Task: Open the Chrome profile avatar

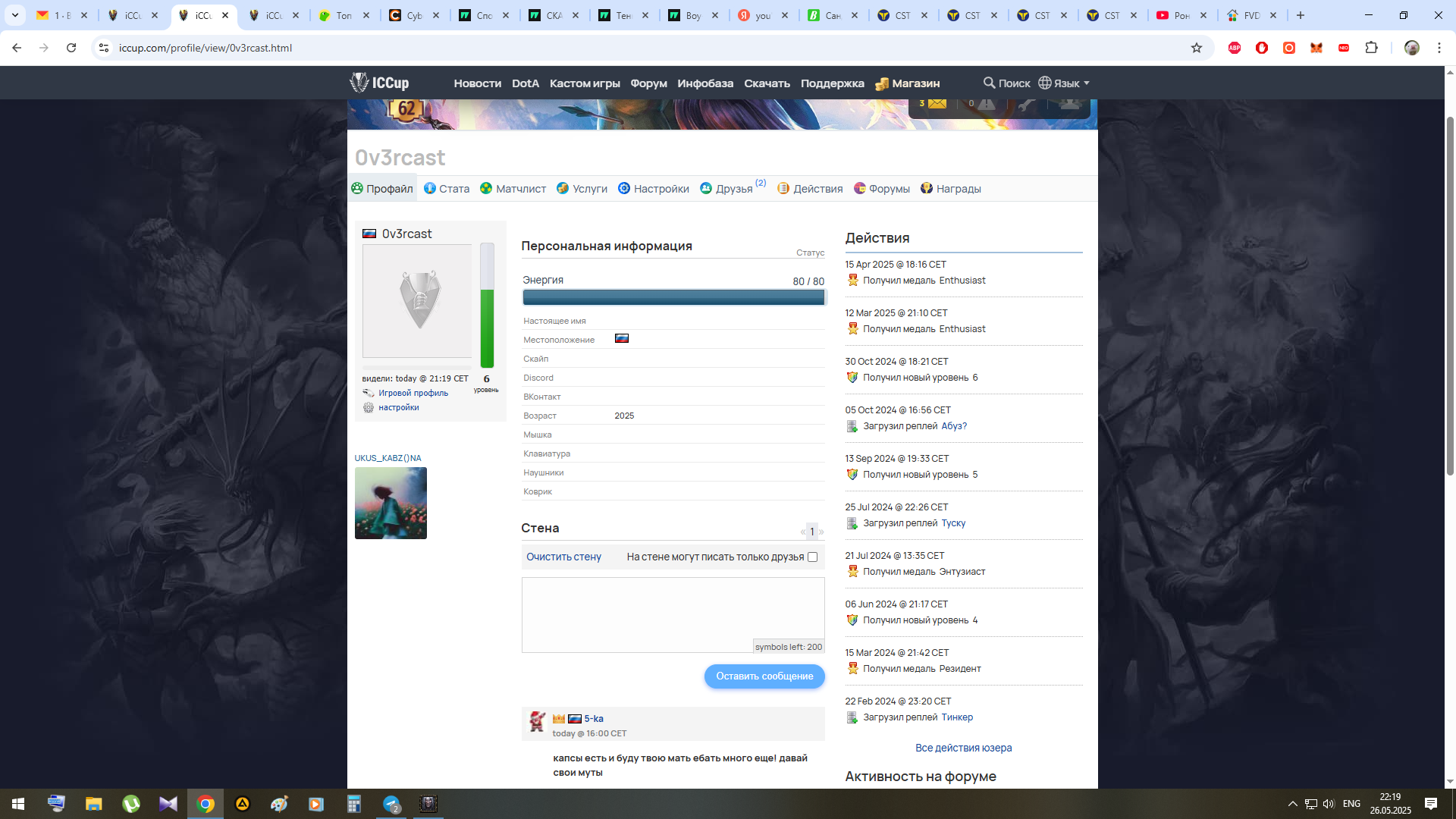Action: (x=1412, y=48)
